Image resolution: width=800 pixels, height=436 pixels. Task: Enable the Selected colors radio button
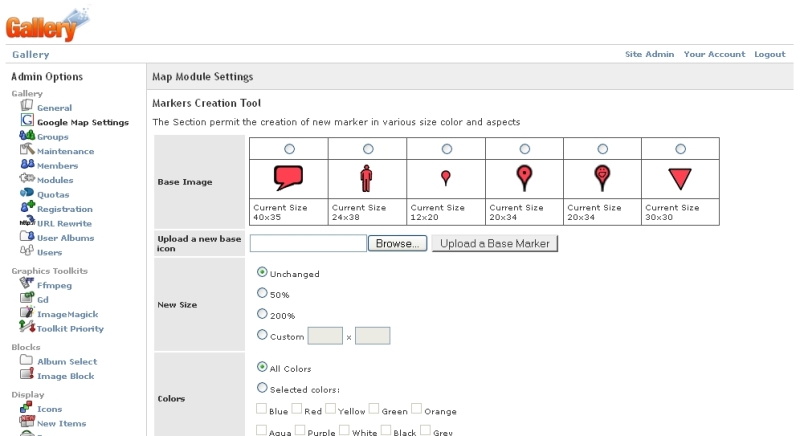(x=263, y=387)
